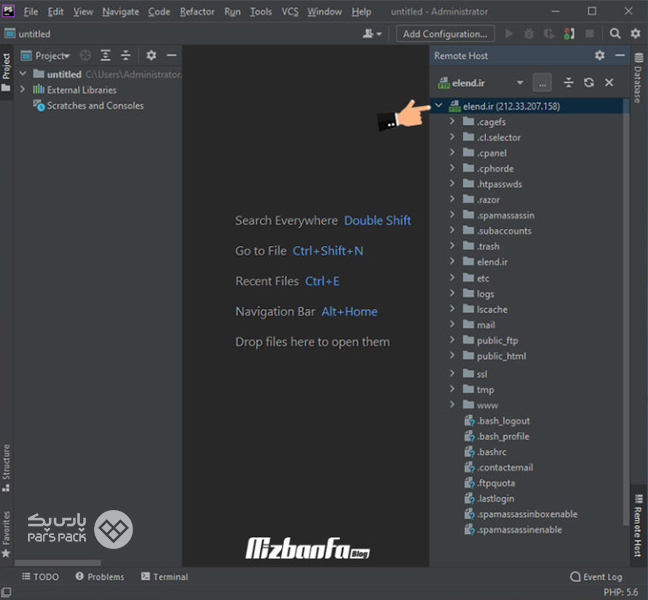Viewport: 648px width, 600px height.
Task: Click the Project panel horizontal scrollbar
Action: [57, 563]
